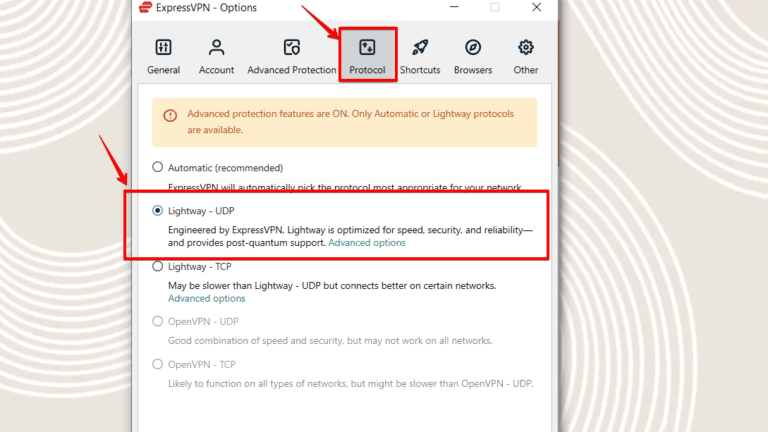Image resolution: width=768 pixels, height=432 pixels.
Task: Close the ExpressVPN Options window
Action: tap(536, 7)
